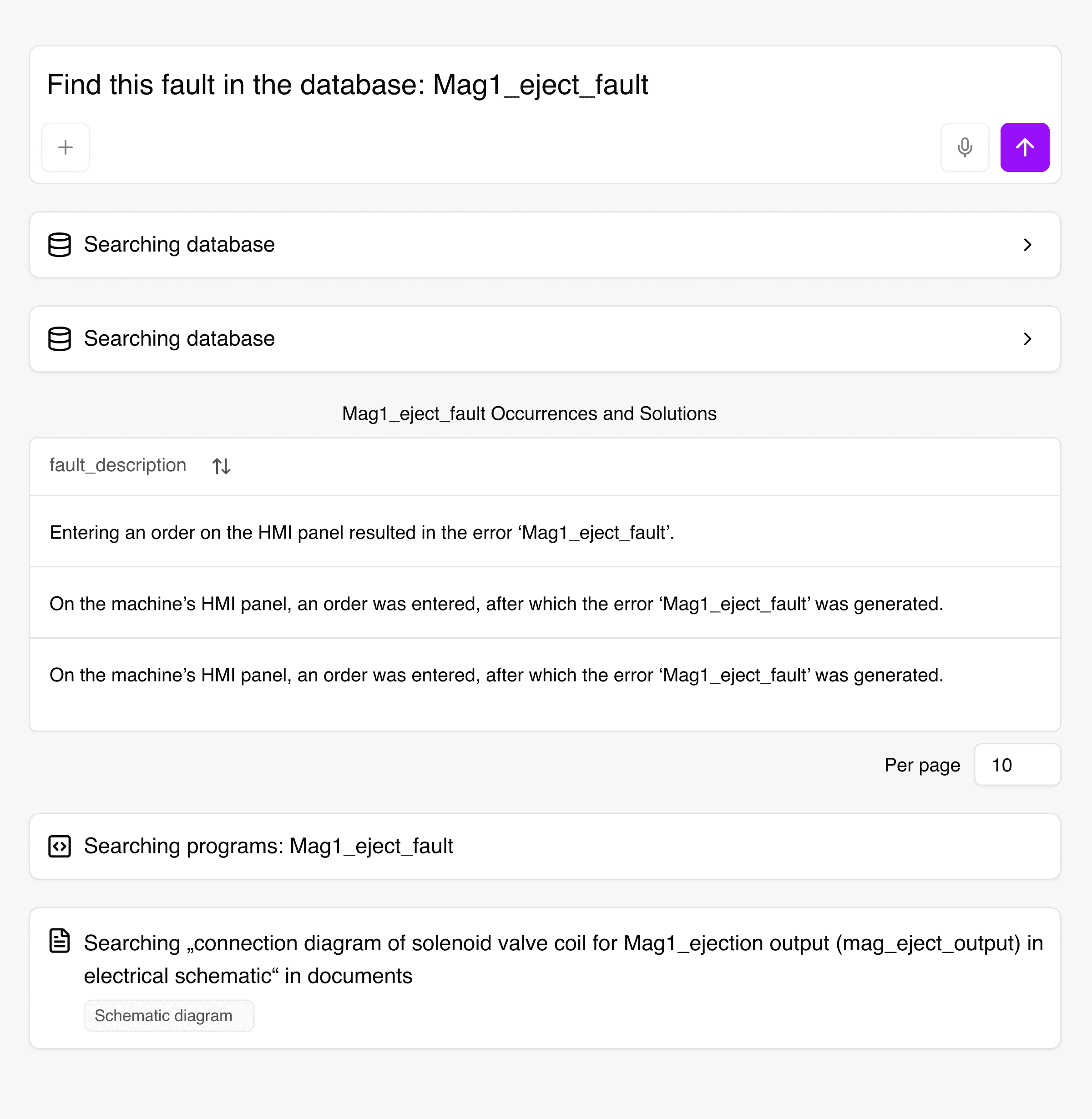
Task: Click the second database cylinder icon
Action: click(60, 339)
